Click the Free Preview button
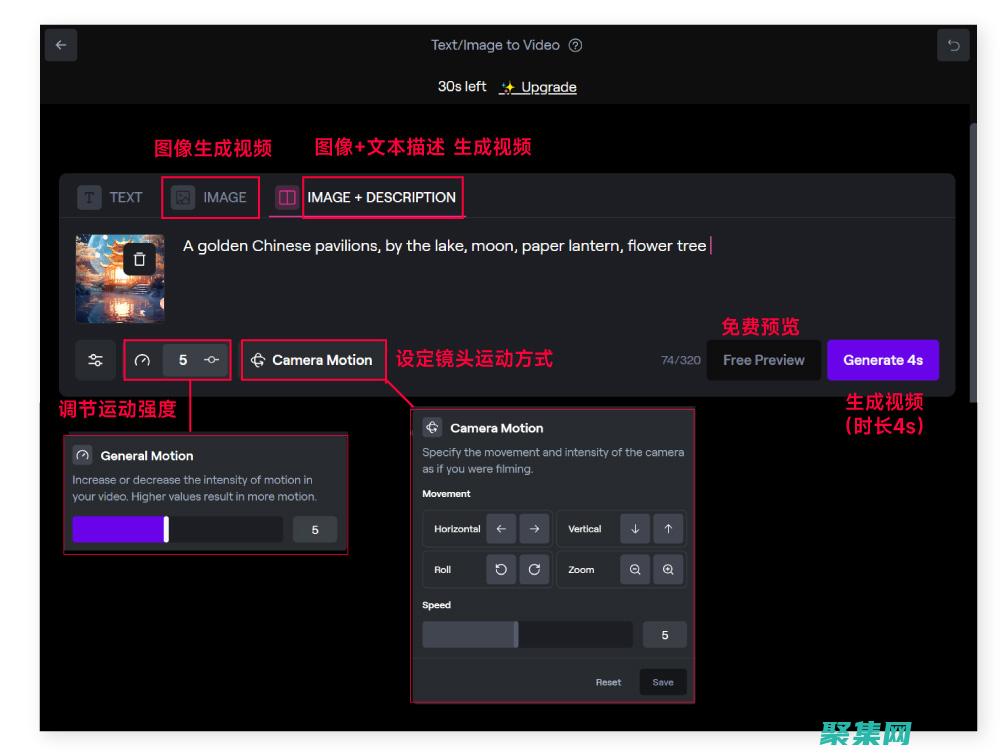This screenshot has height=755, width=1000. [763, 360]
